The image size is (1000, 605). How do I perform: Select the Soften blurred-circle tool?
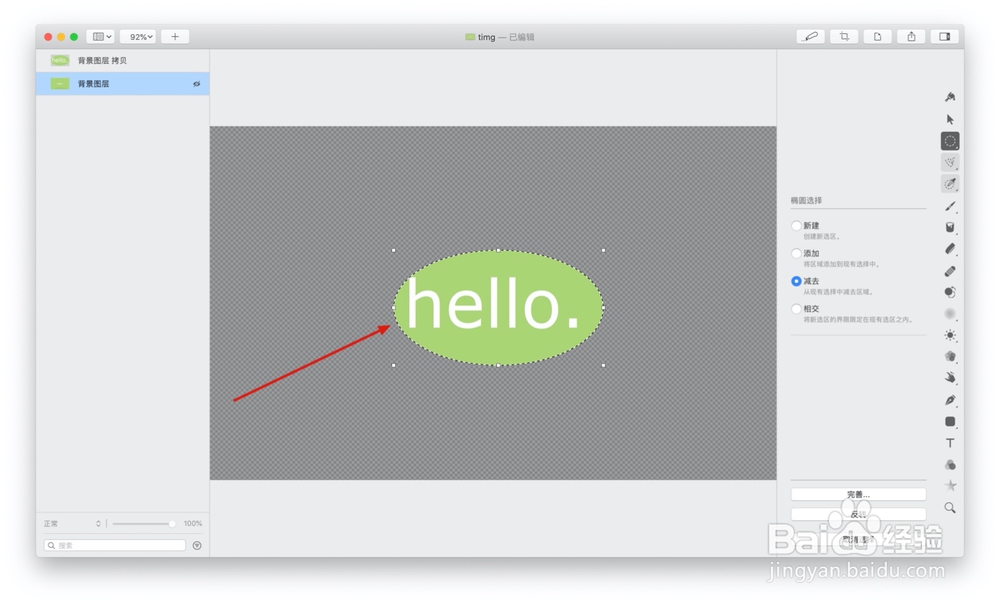point(950,314)
